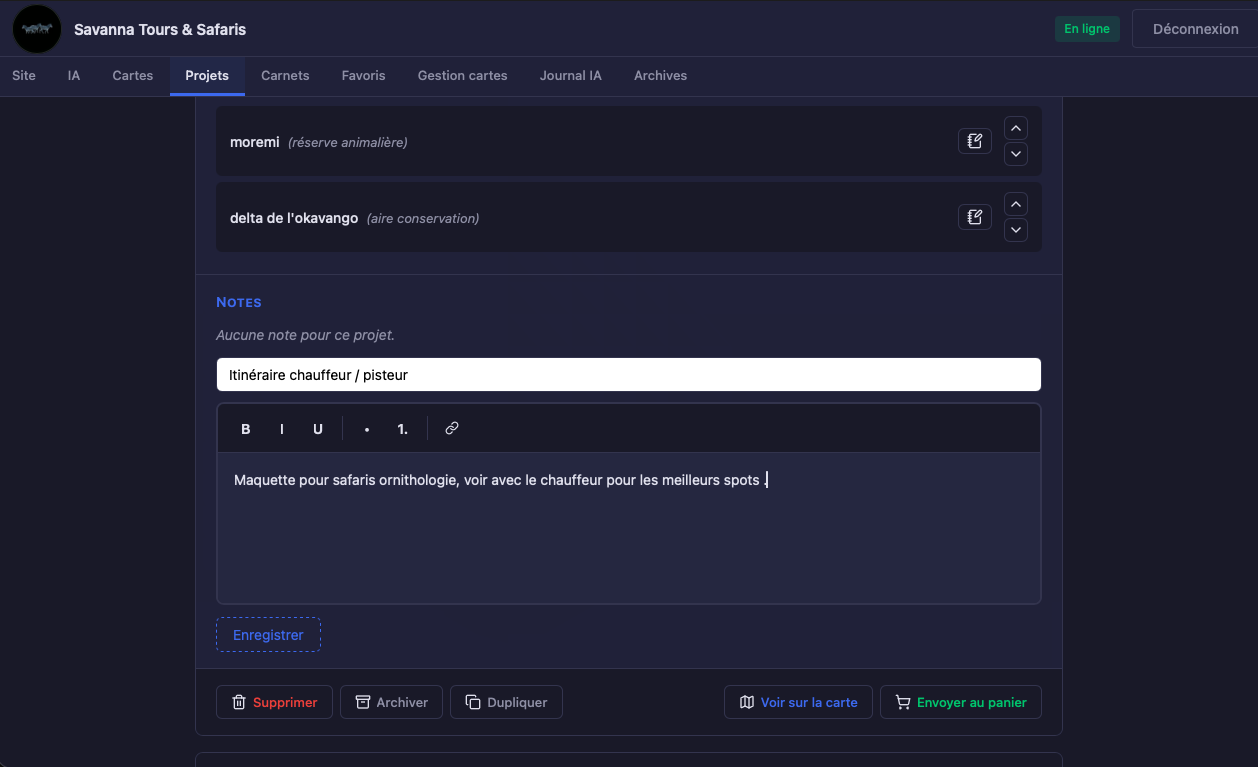
Task: Move moremi down with chevron arrow
Action: click(x=1015, y=154)
